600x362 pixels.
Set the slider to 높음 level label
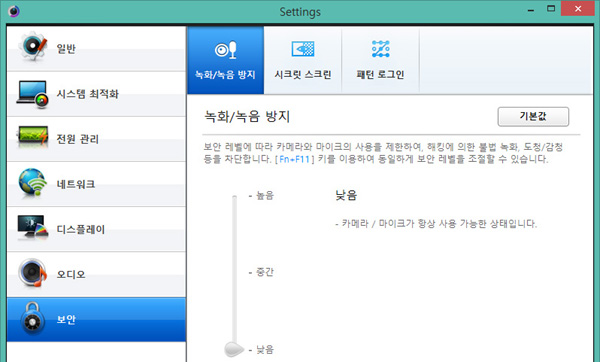click(265, 196)
